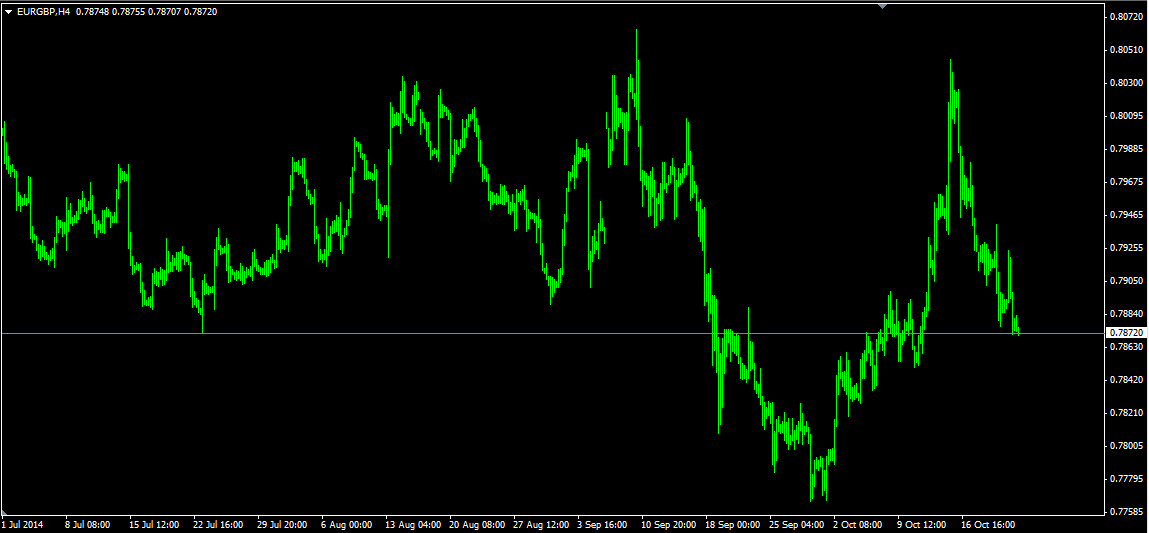1149x533 pixels.
Task: Click the 1 Jul 2014 time axis label
Action: [23, 525]
